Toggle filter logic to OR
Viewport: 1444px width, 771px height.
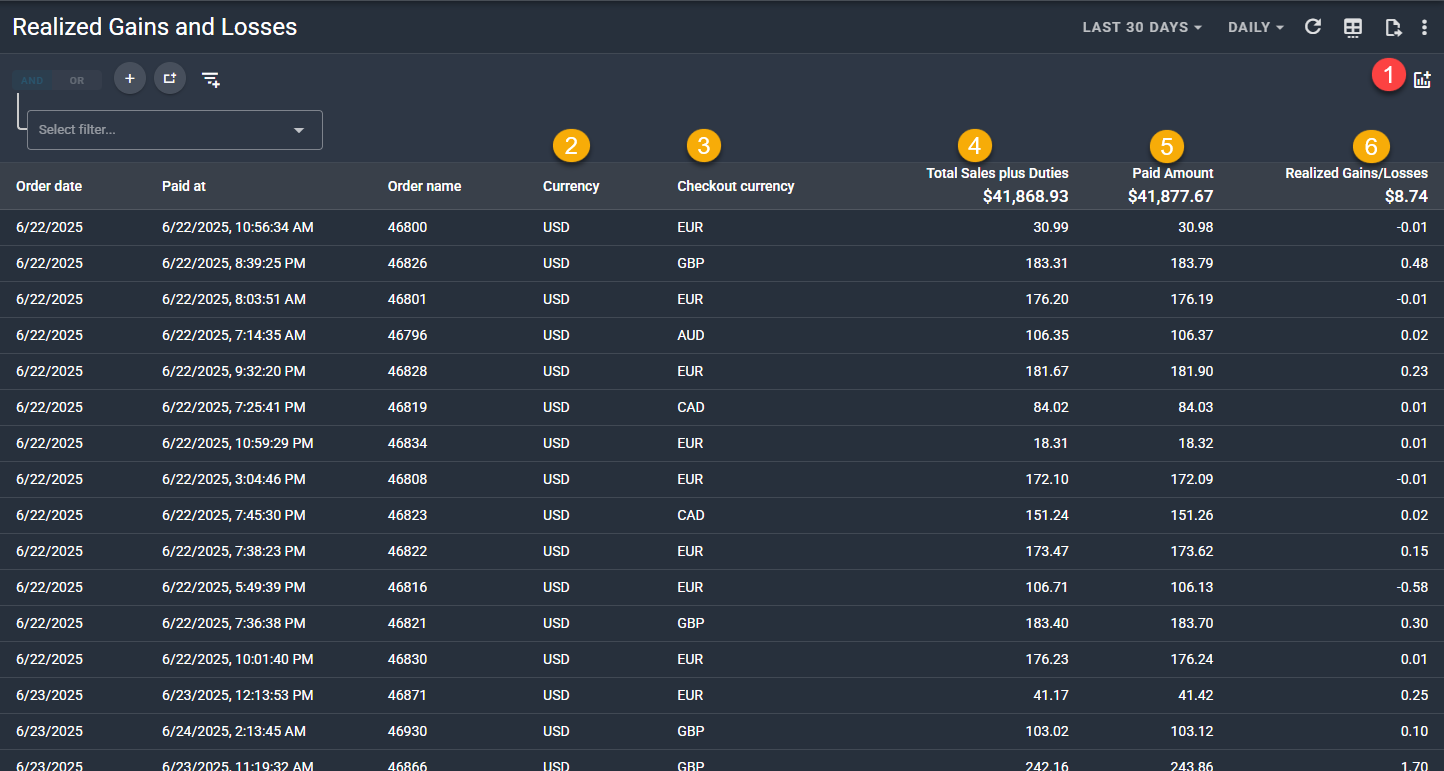coord(77,80)
